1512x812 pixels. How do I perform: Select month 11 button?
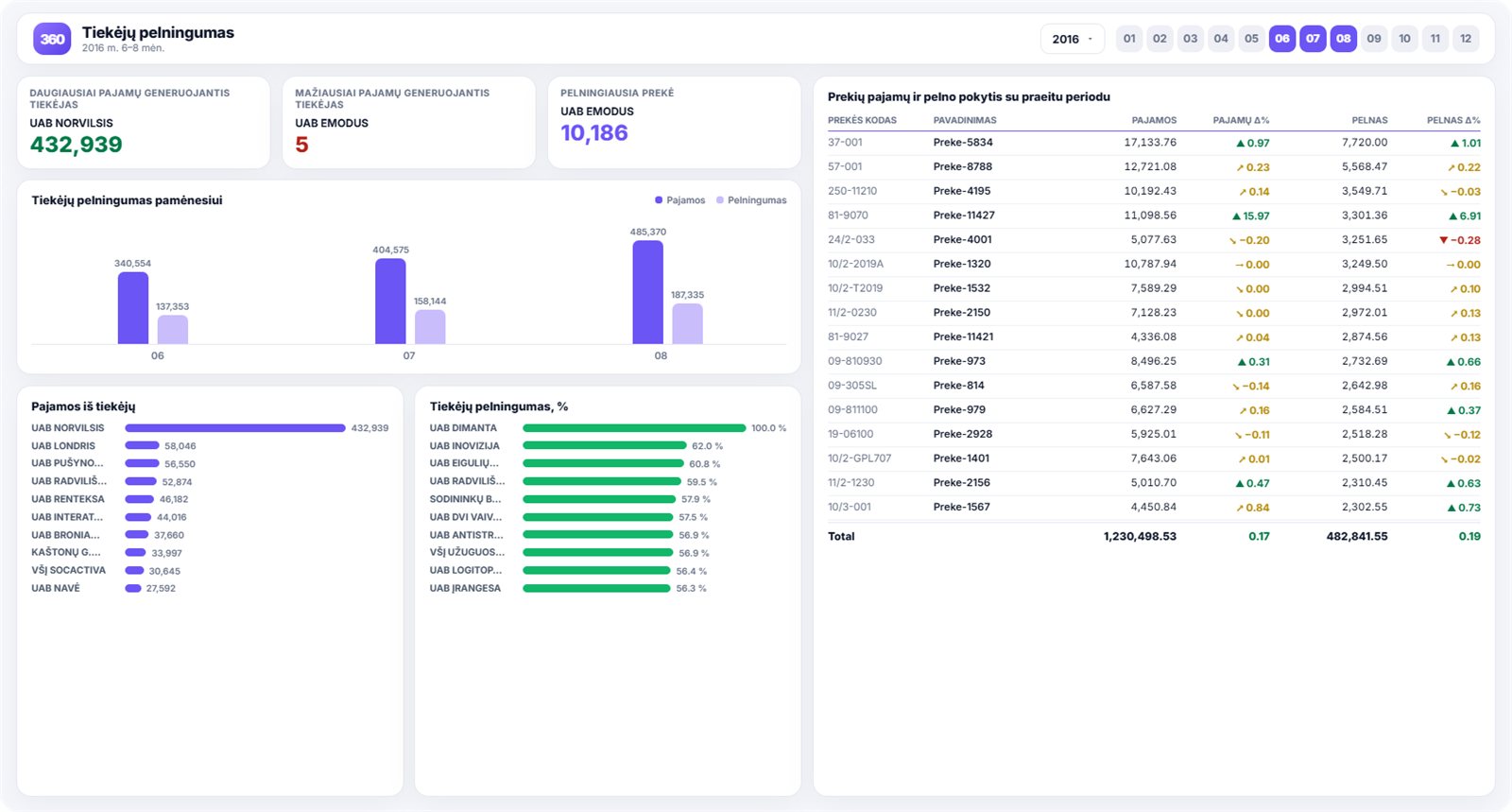[x=1435, y=39]
